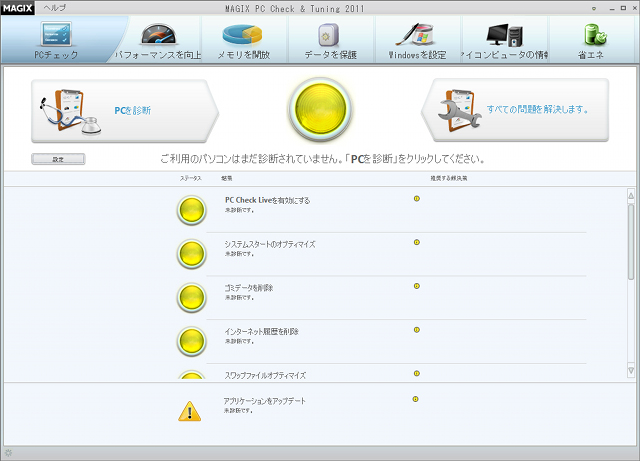
Task: Select the データを保護 tab
Action: click(330, 40)
